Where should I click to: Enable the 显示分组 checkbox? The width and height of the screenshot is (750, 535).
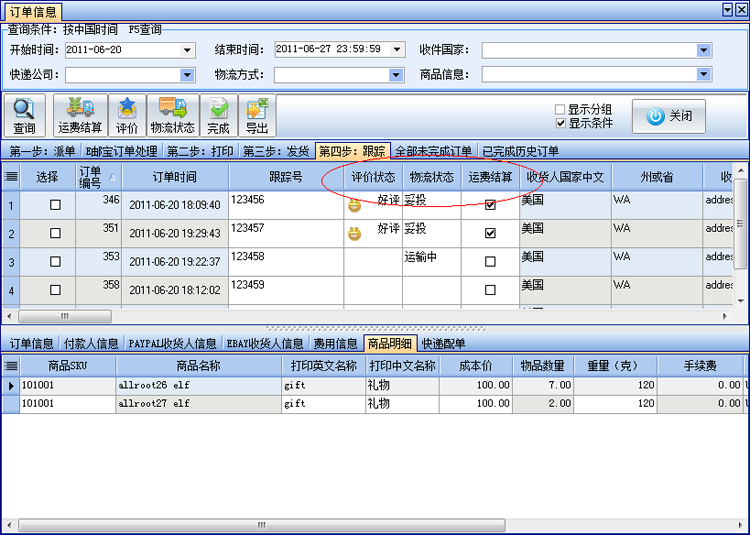(560, 109)
